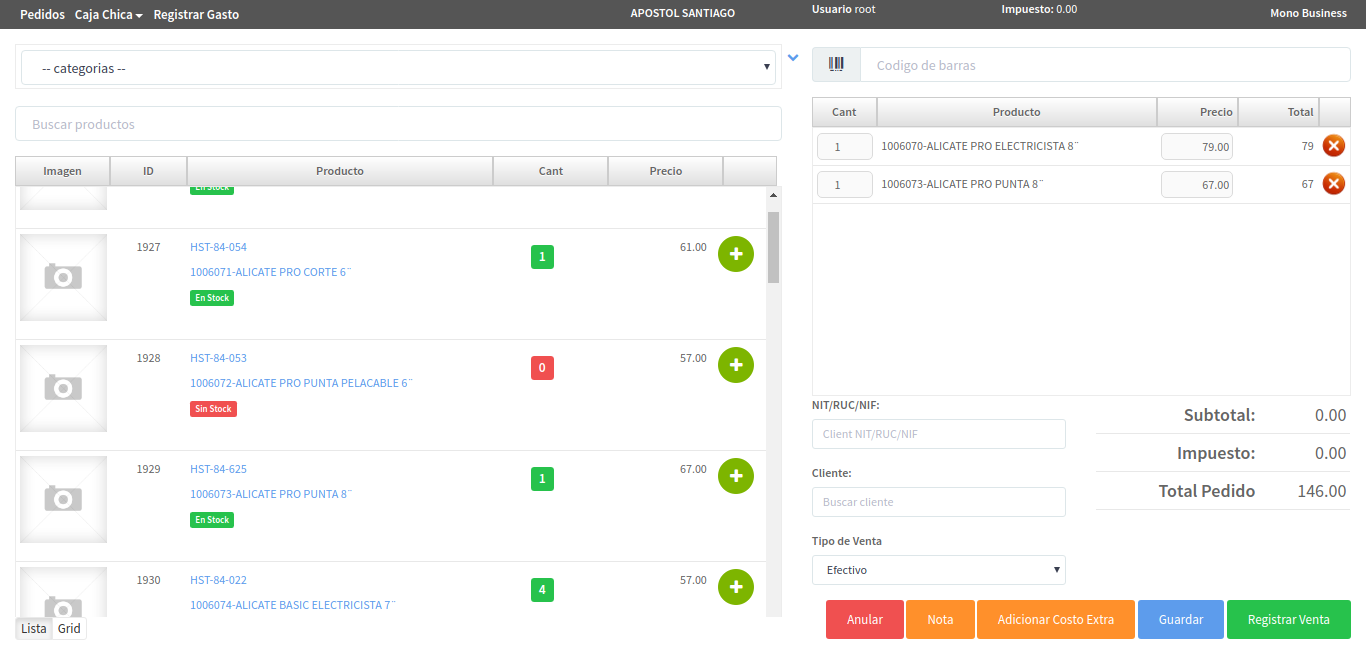Open Tipo de Venta dropdown
This screenshot has width=1366, height=672.
click(x=938, y=570)
